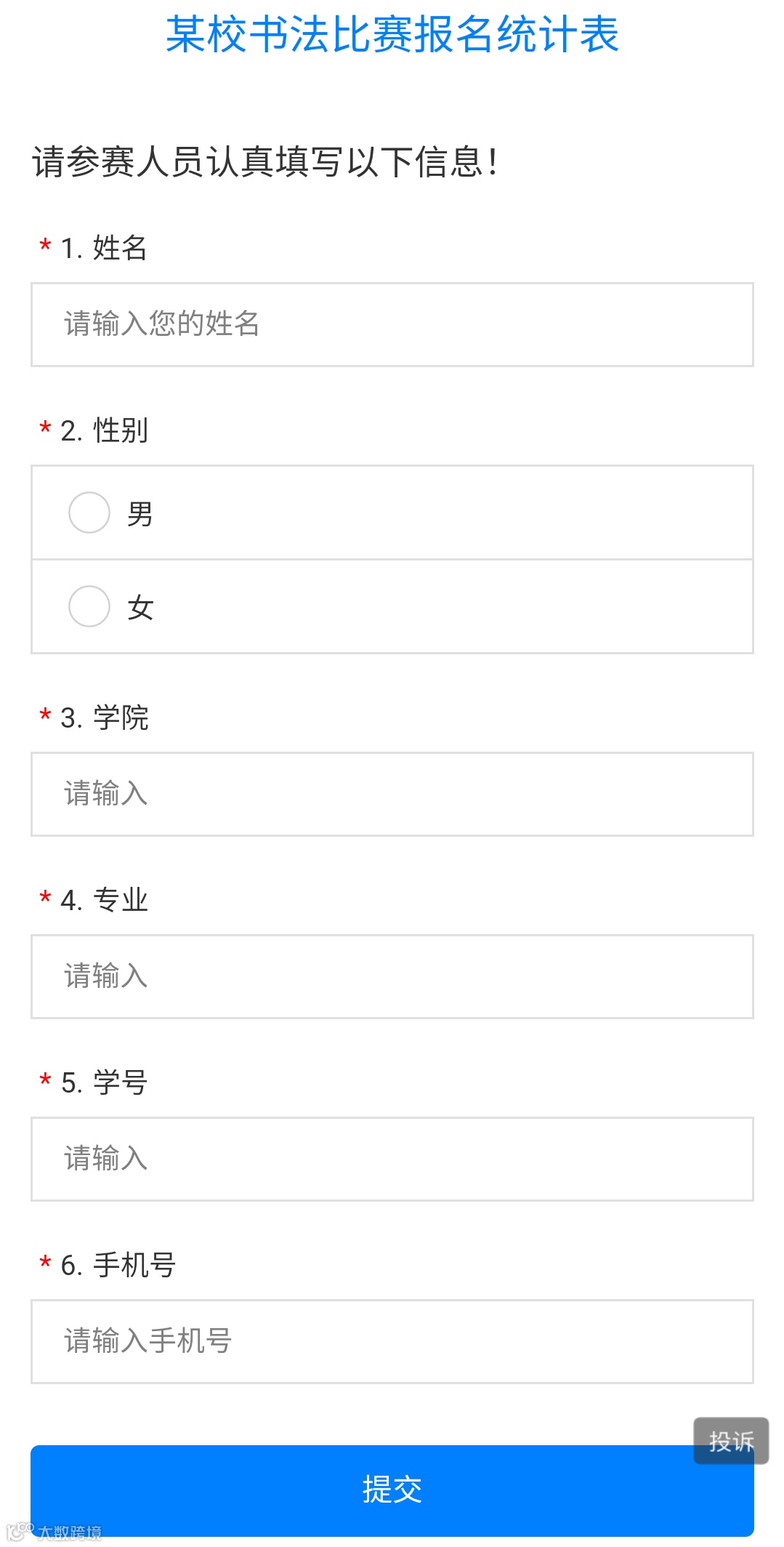Click the 姓名 name input field

pos(392,324)
